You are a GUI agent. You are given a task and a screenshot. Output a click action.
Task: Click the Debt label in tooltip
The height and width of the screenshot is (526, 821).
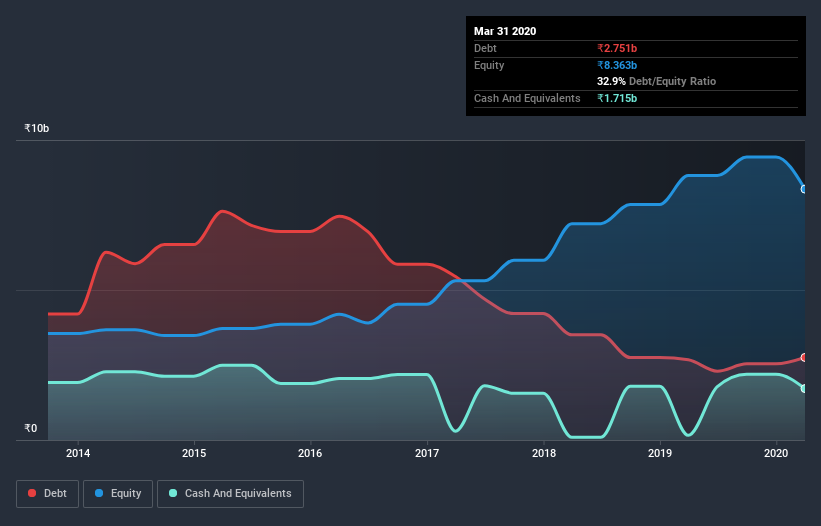(x=485, y=48)
